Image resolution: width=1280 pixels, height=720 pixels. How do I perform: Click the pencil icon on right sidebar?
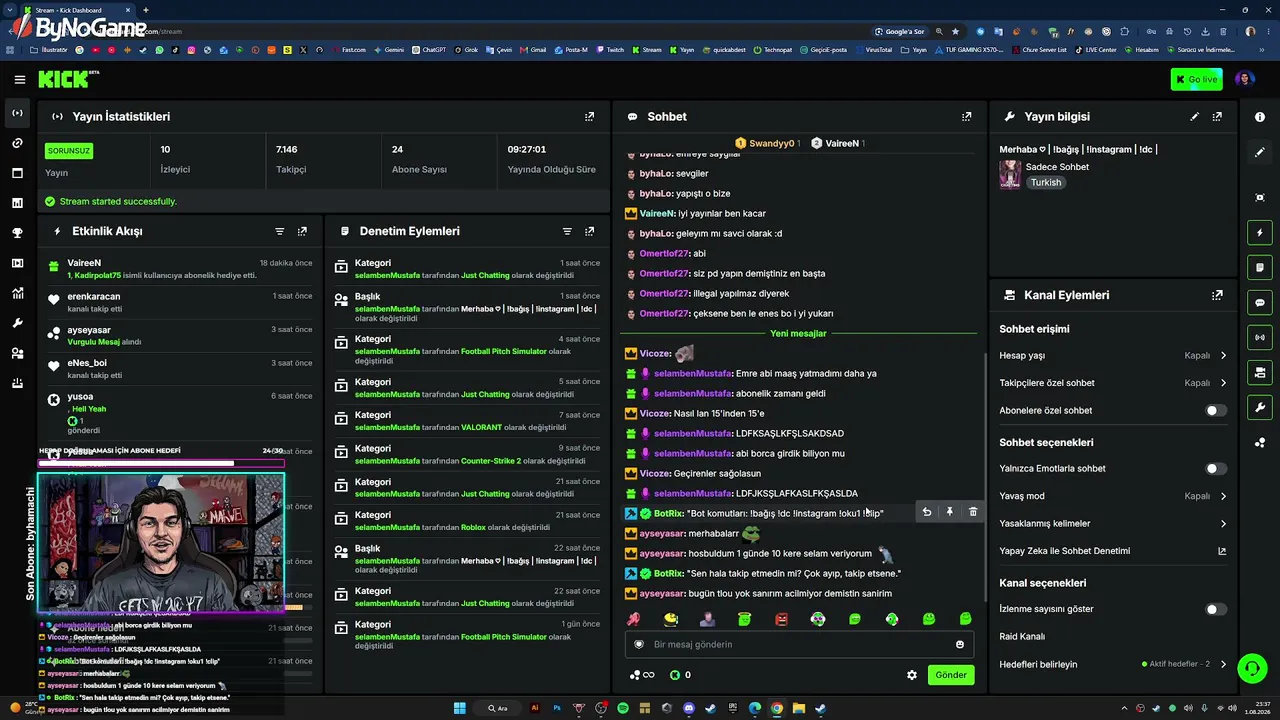[x=1260, y=153]
